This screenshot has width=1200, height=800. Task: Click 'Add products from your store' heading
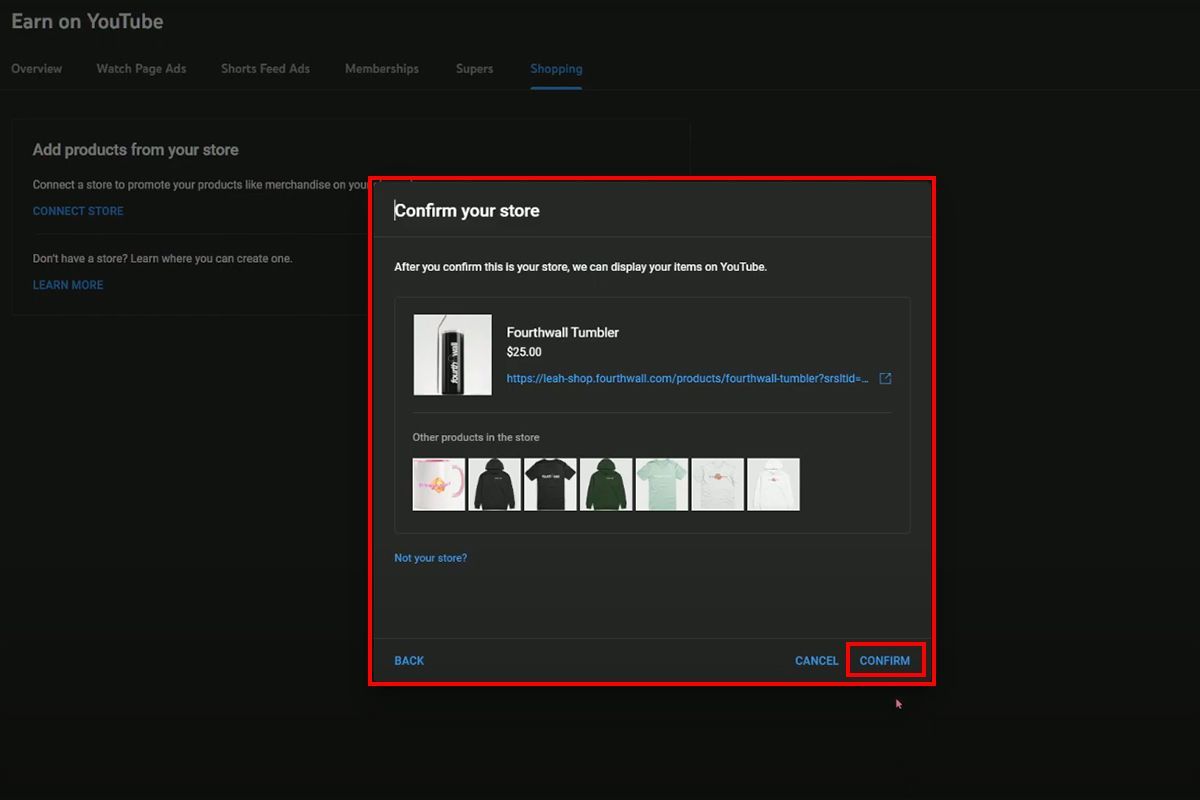click(135, 150)
